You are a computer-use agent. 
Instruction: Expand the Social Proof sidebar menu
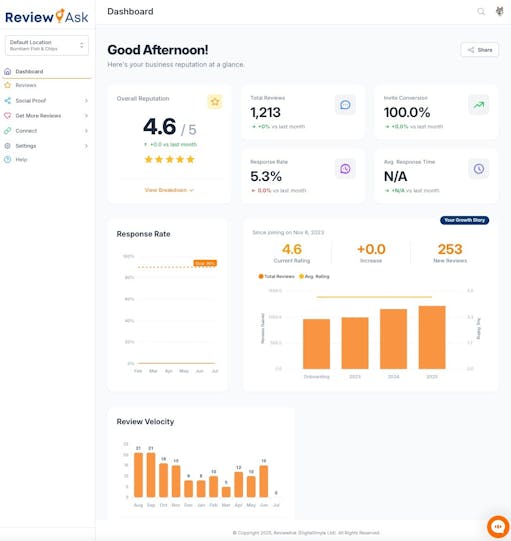47,100
